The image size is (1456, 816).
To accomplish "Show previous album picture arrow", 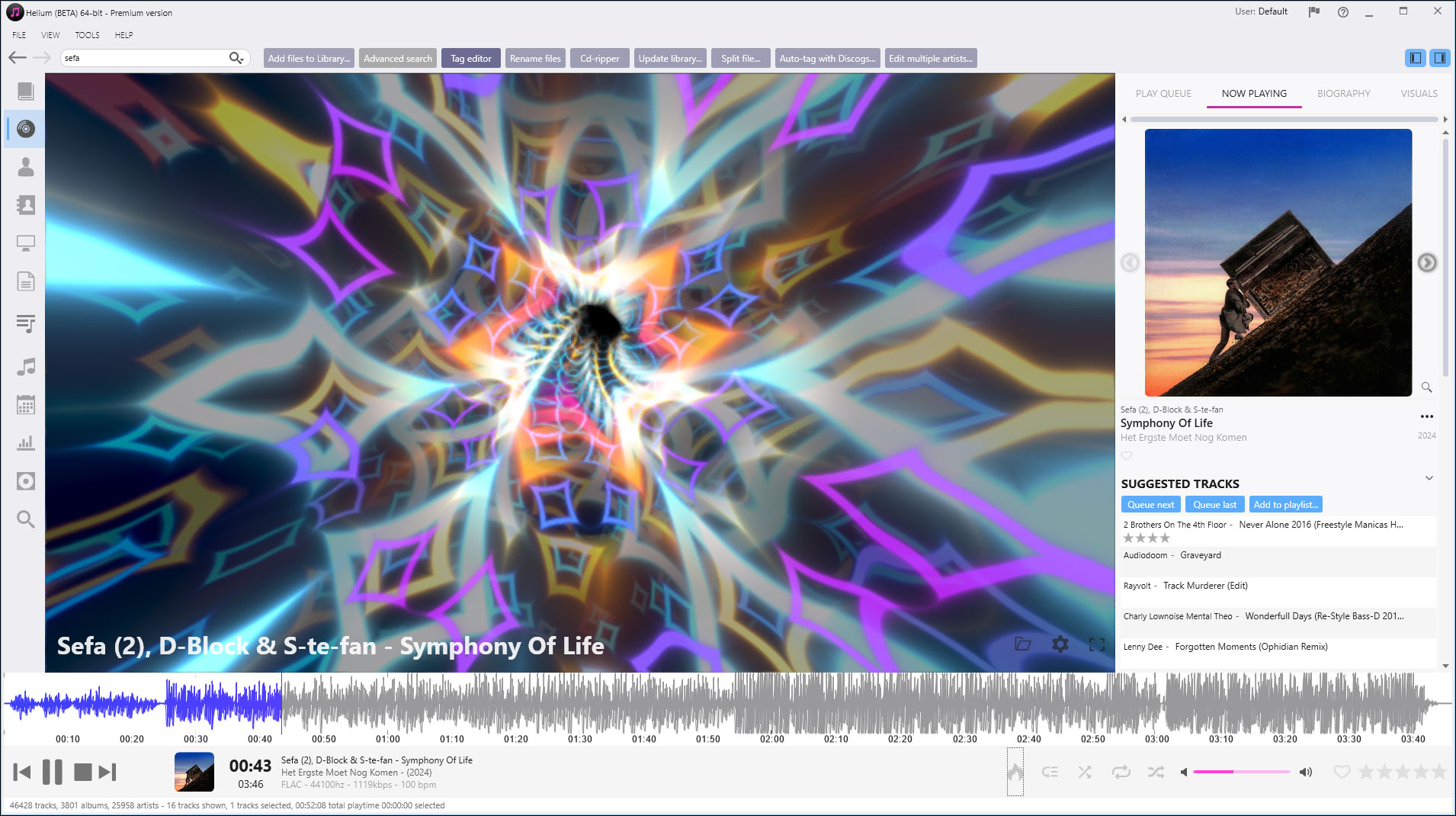I will (1130, 262).
